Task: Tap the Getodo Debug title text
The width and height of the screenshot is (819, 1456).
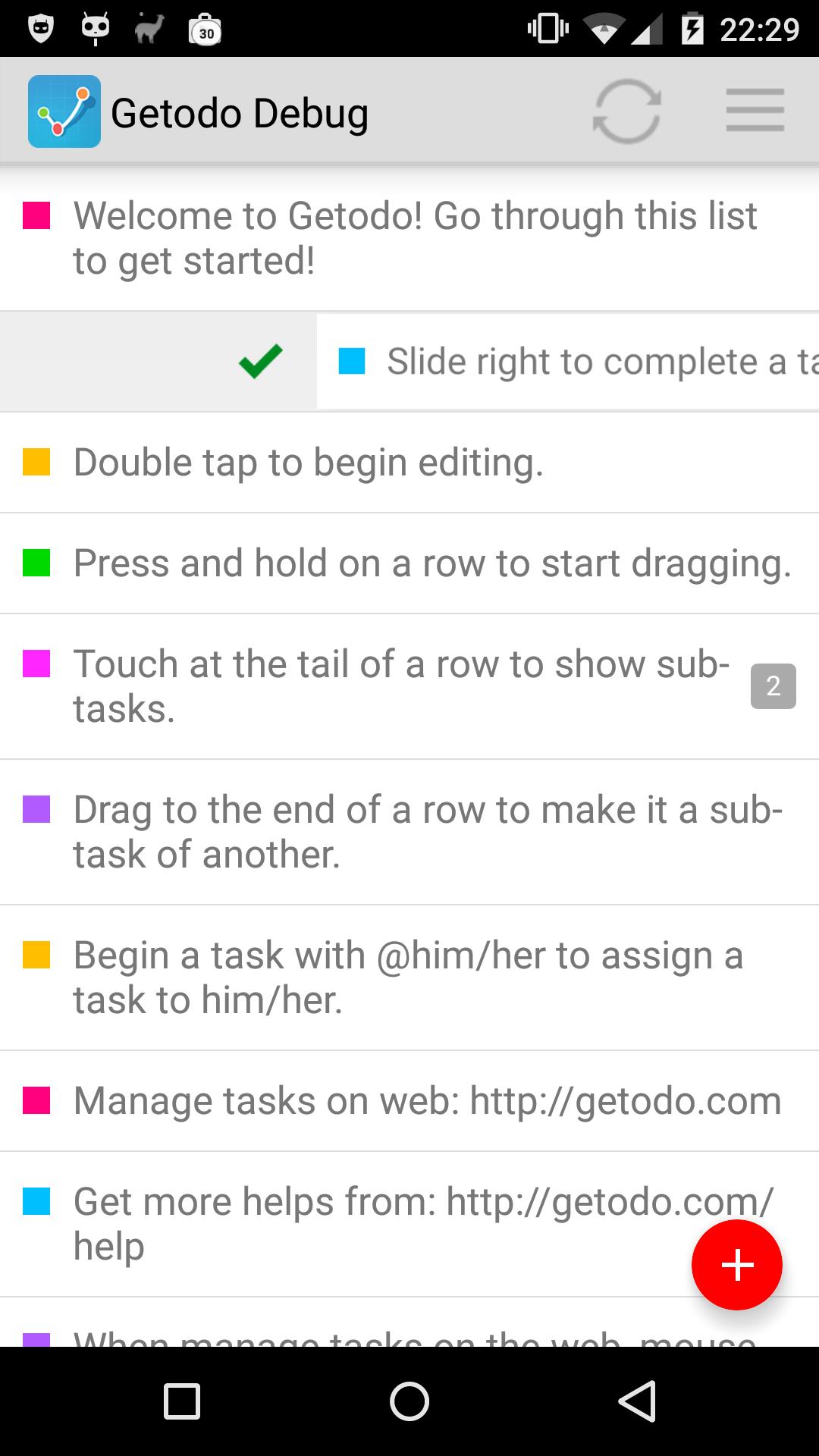Action: click(240, 114)
